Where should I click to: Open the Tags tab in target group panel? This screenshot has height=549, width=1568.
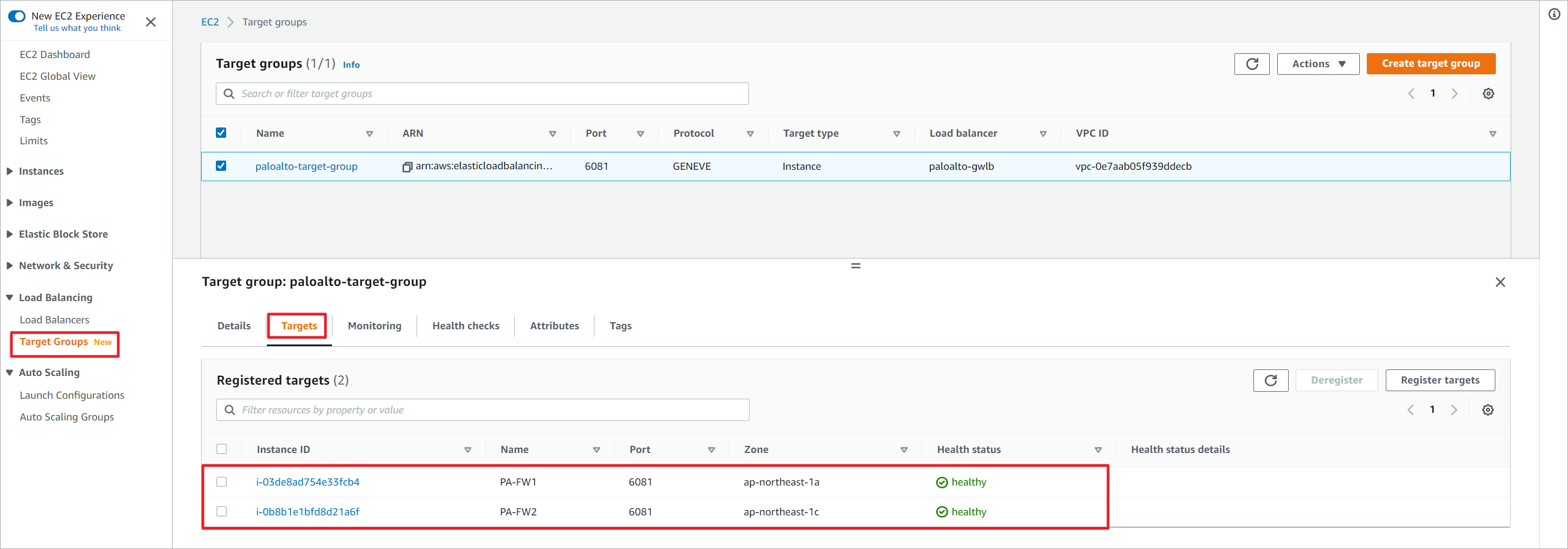pos(620,326)
